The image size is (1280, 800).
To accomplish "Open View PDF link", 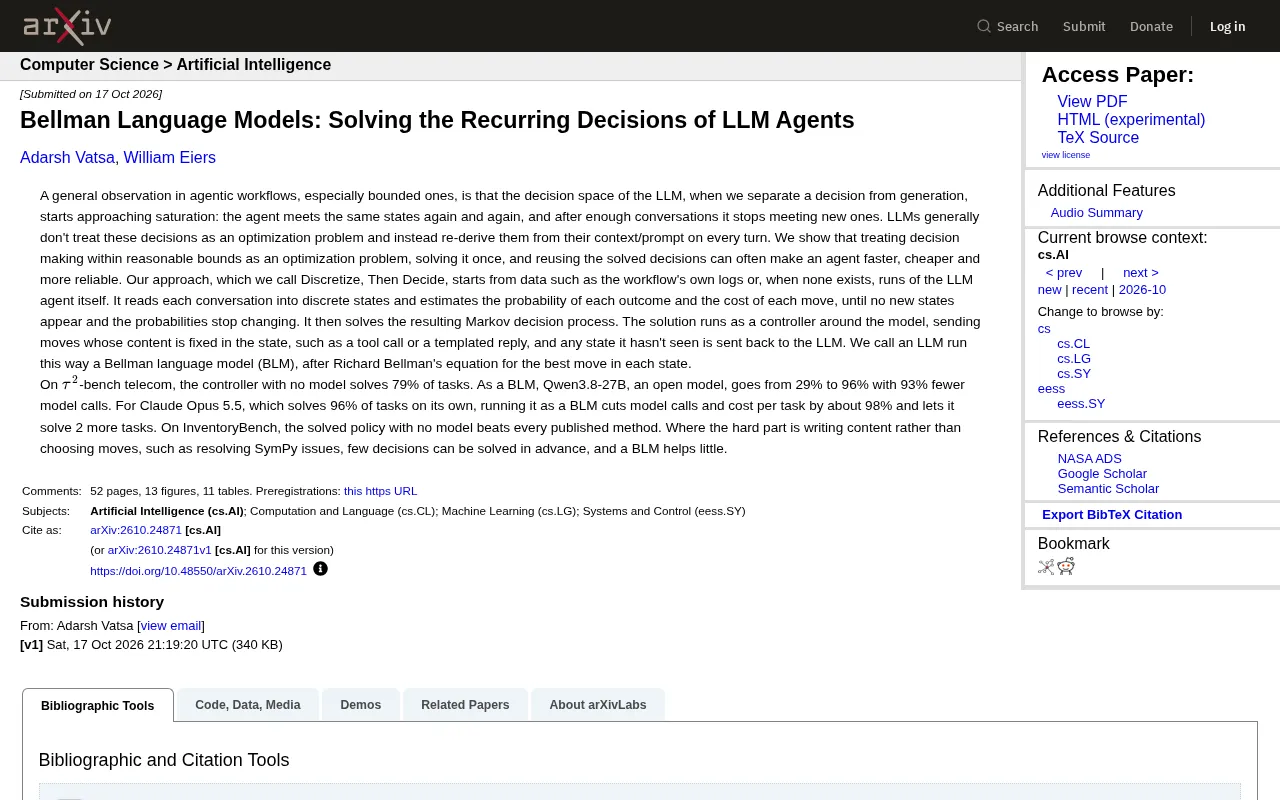I will pyautogui.click(x=1092, y=102).
